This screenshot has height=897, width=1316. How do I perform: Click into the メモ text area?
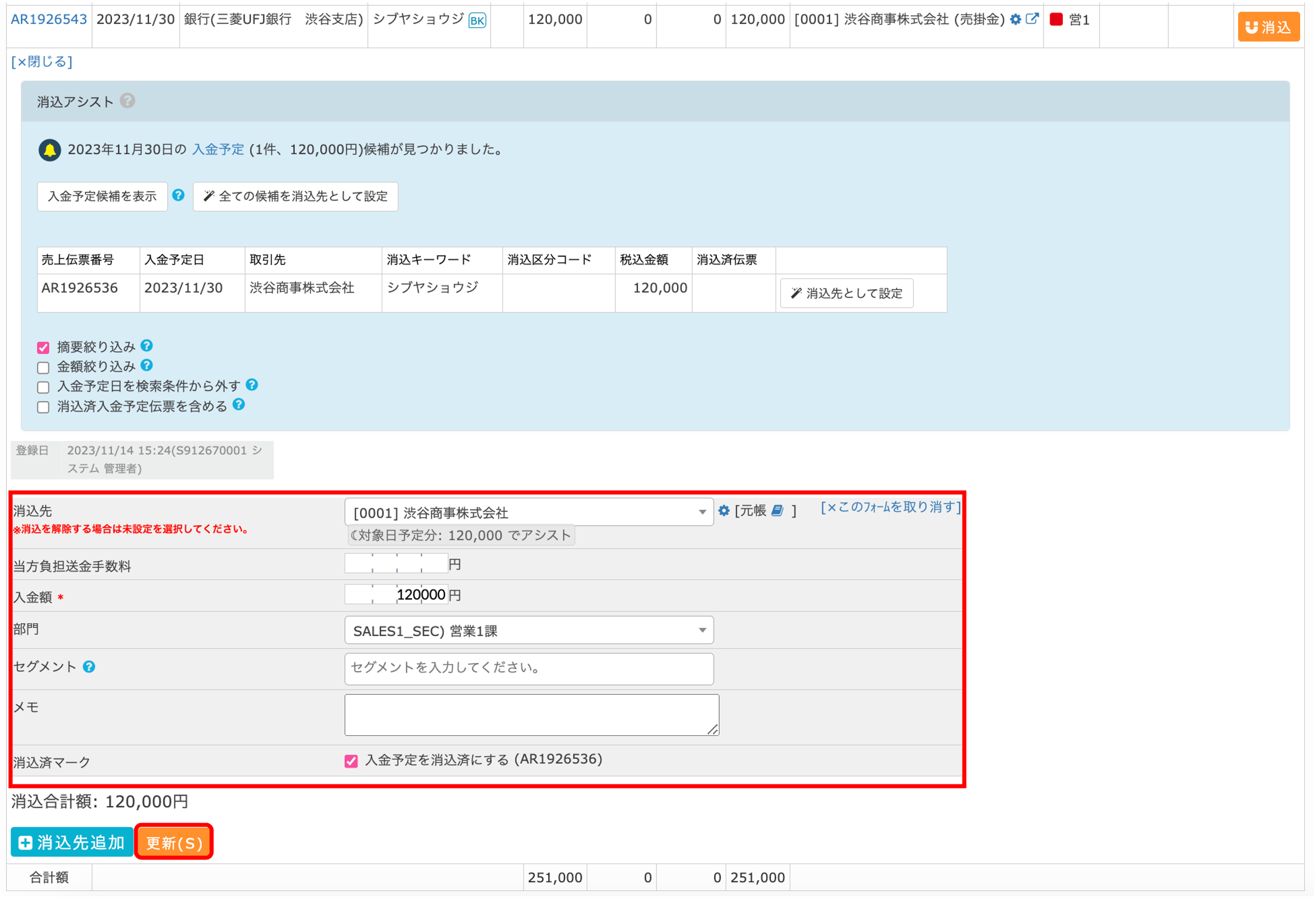(531, 715)
